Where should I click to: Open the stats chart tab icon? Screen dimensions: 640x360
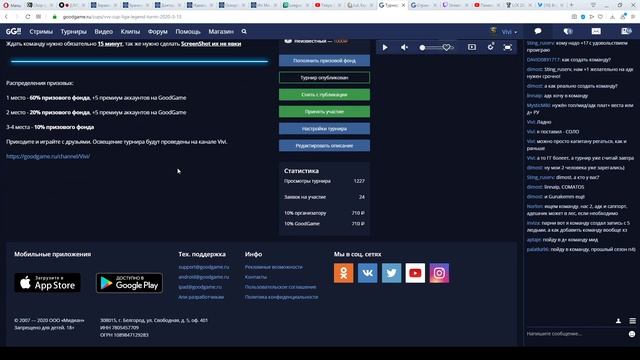(x=596, y=31)
